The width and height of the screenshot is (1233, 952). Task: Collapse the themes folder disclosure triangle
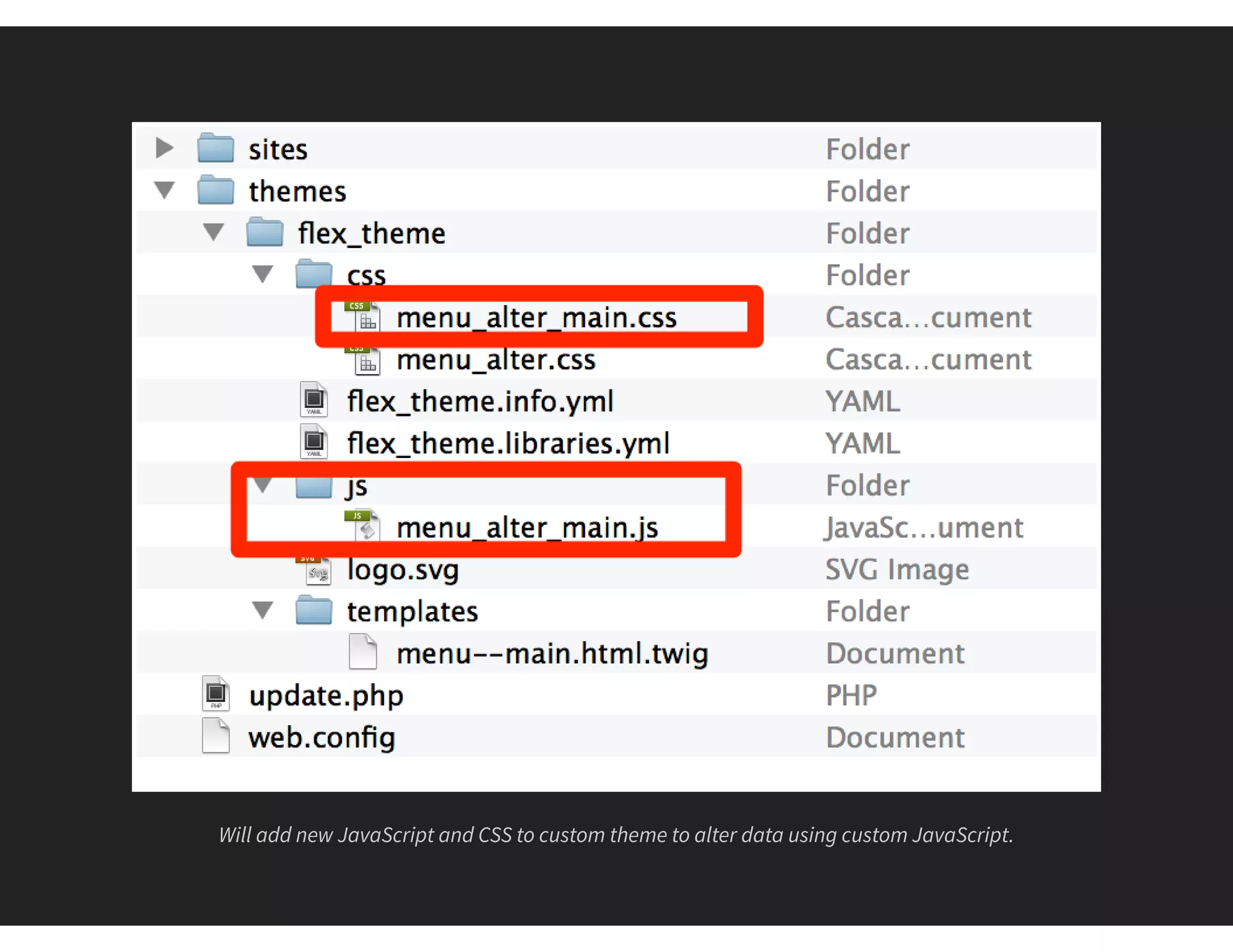tap(164, 190)
